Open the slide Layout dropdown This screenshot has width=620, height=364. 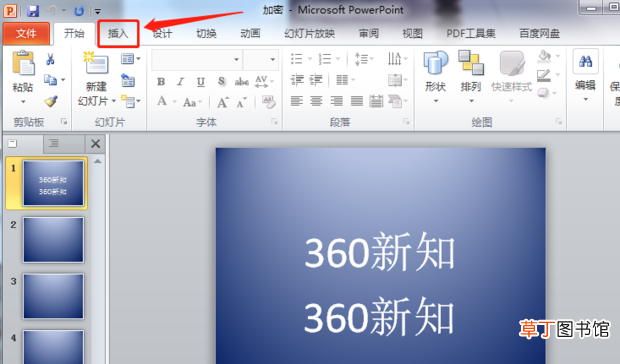tap(130, 59)
